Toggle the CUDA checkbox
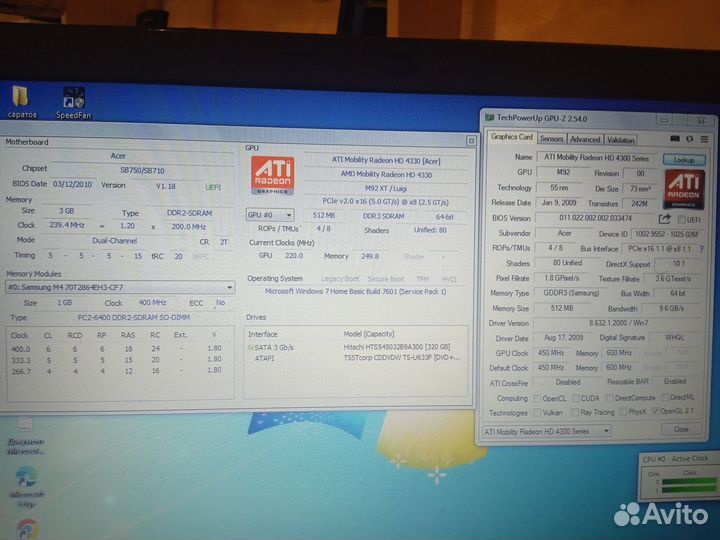The height and width of the screenshot is (540, 720). pyautogui.click(x=575, y=398)
